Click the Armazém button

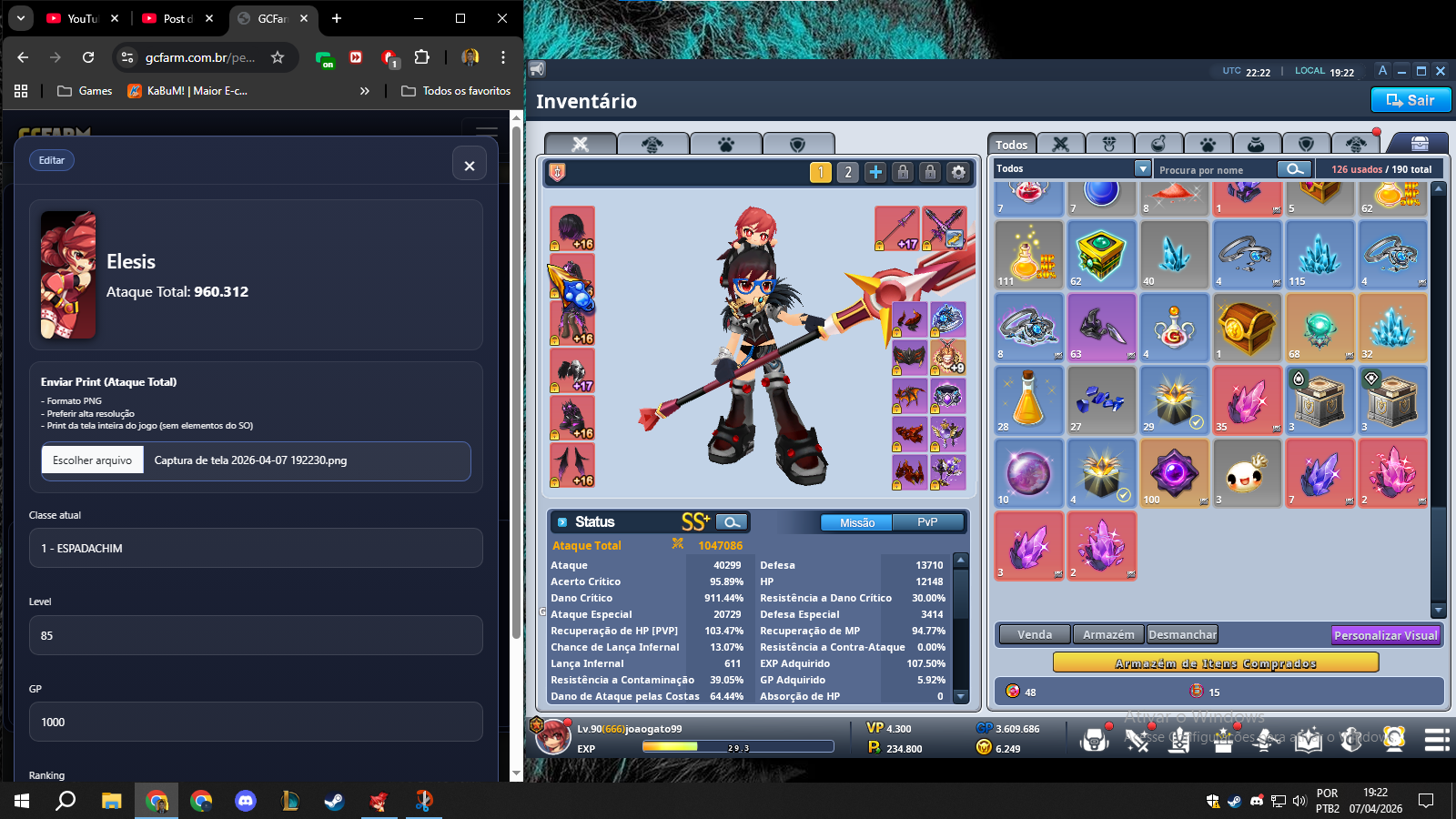click(1108, 634)
